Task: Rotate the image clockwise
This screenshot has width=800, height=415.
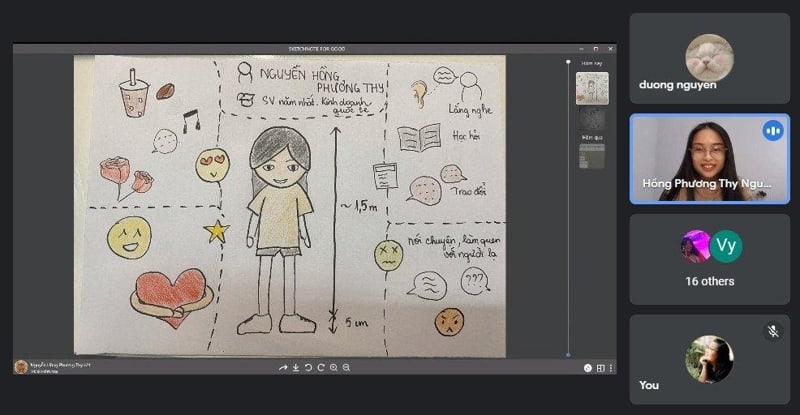Action: pyautogui.click(x=321, y=368)
